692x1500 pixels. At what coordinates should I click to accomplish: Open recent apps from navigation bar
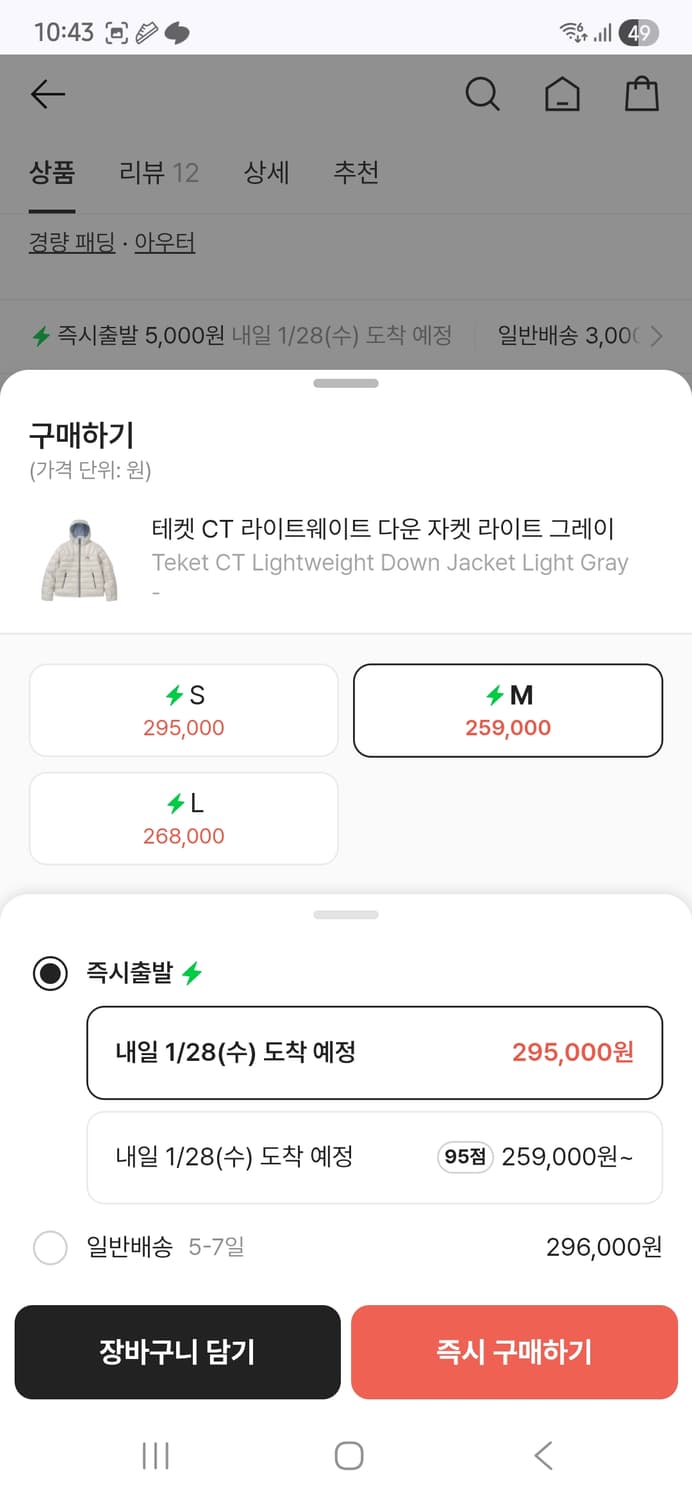coord(155,1456)
